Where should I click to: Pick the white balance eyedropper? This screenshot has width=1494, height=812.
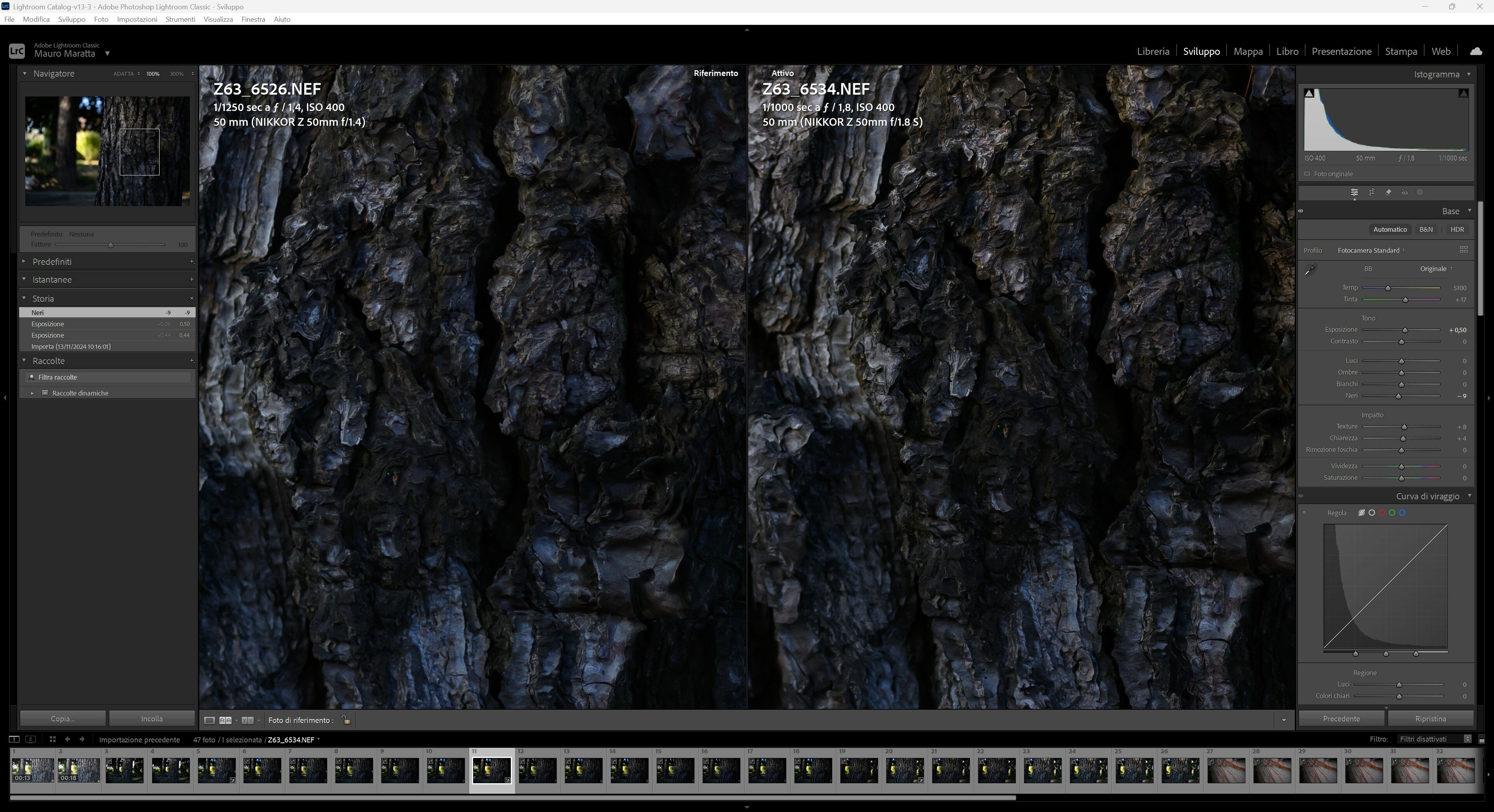[1311, 269]
